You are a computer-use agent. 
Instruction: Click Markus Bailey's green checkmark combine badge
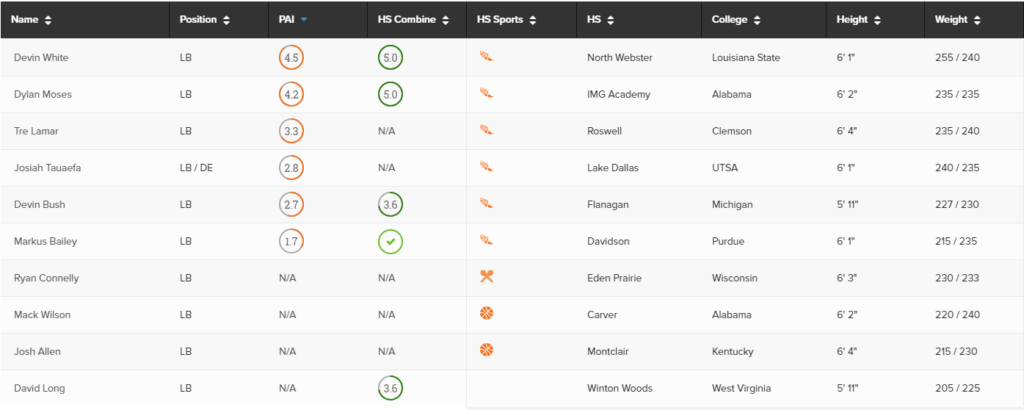click(x=390, y=242)
